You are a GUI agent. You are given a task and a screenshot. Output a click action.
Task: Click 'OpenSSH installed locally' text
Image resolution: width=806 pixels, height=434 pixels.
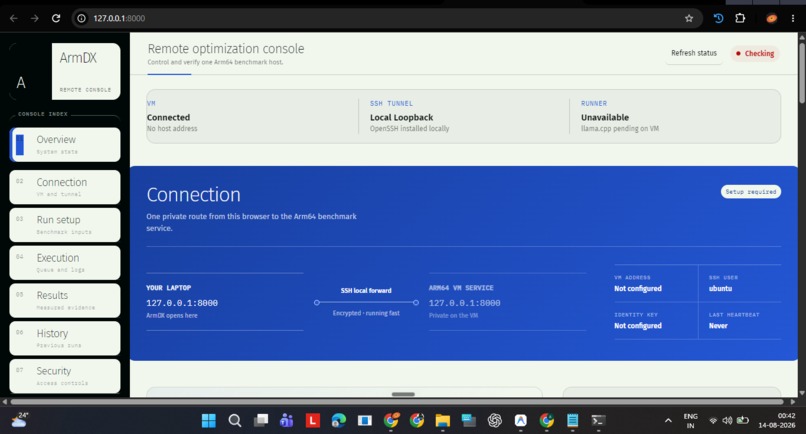click(409, 129)
